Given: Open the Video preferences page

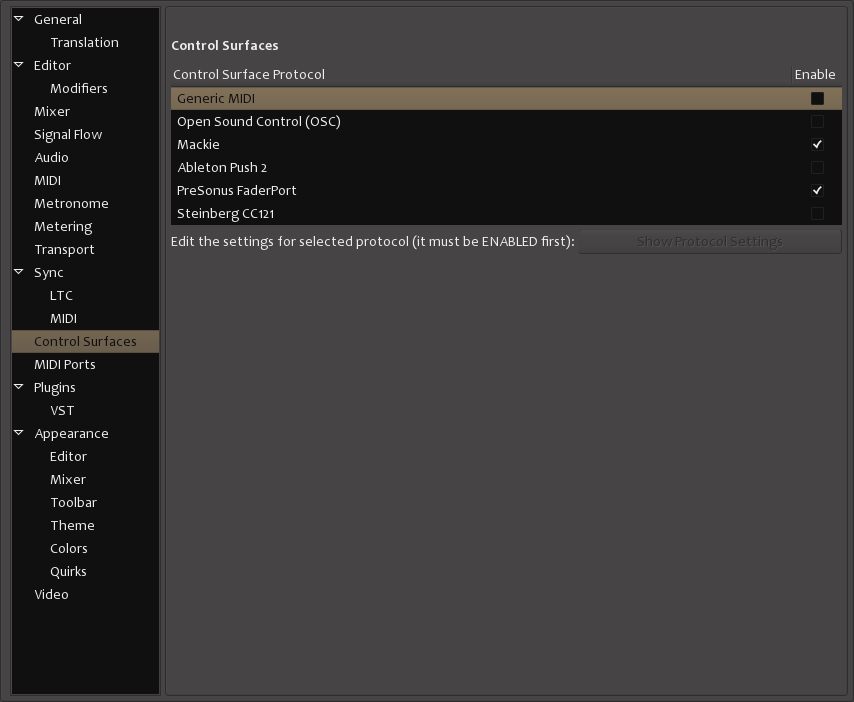Looking at the screenshot, I should point(51,594).
